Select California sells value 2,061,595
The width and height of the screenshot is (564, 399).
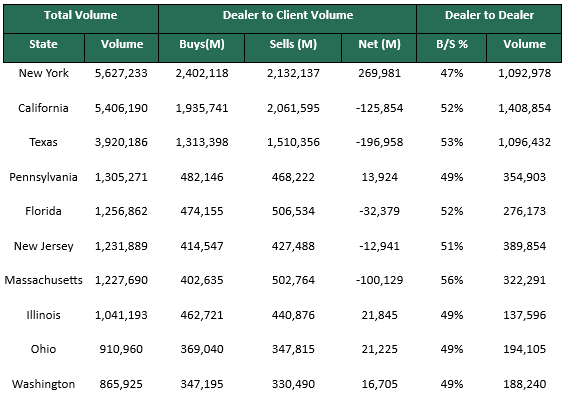pos(293,108)
